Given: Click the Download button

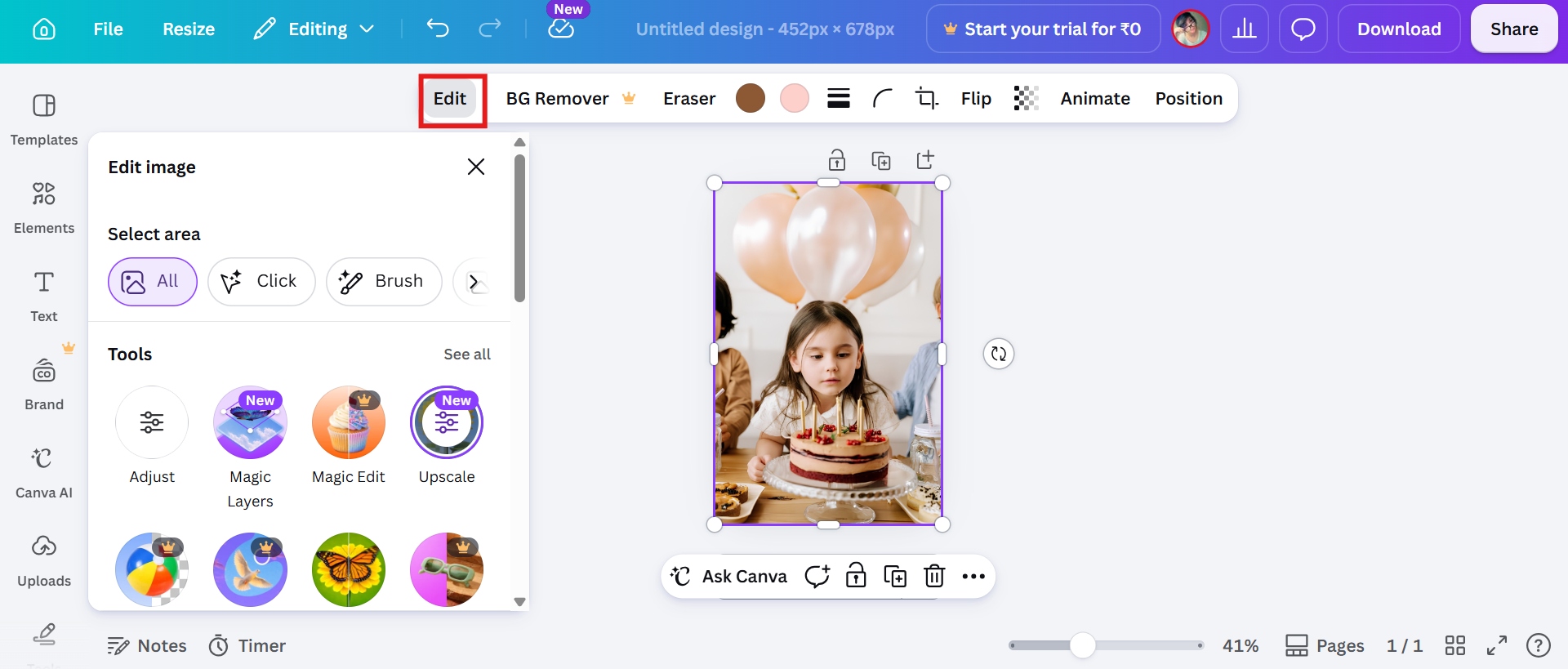Looking at the screenshot, I should [x=1399, y=29].
